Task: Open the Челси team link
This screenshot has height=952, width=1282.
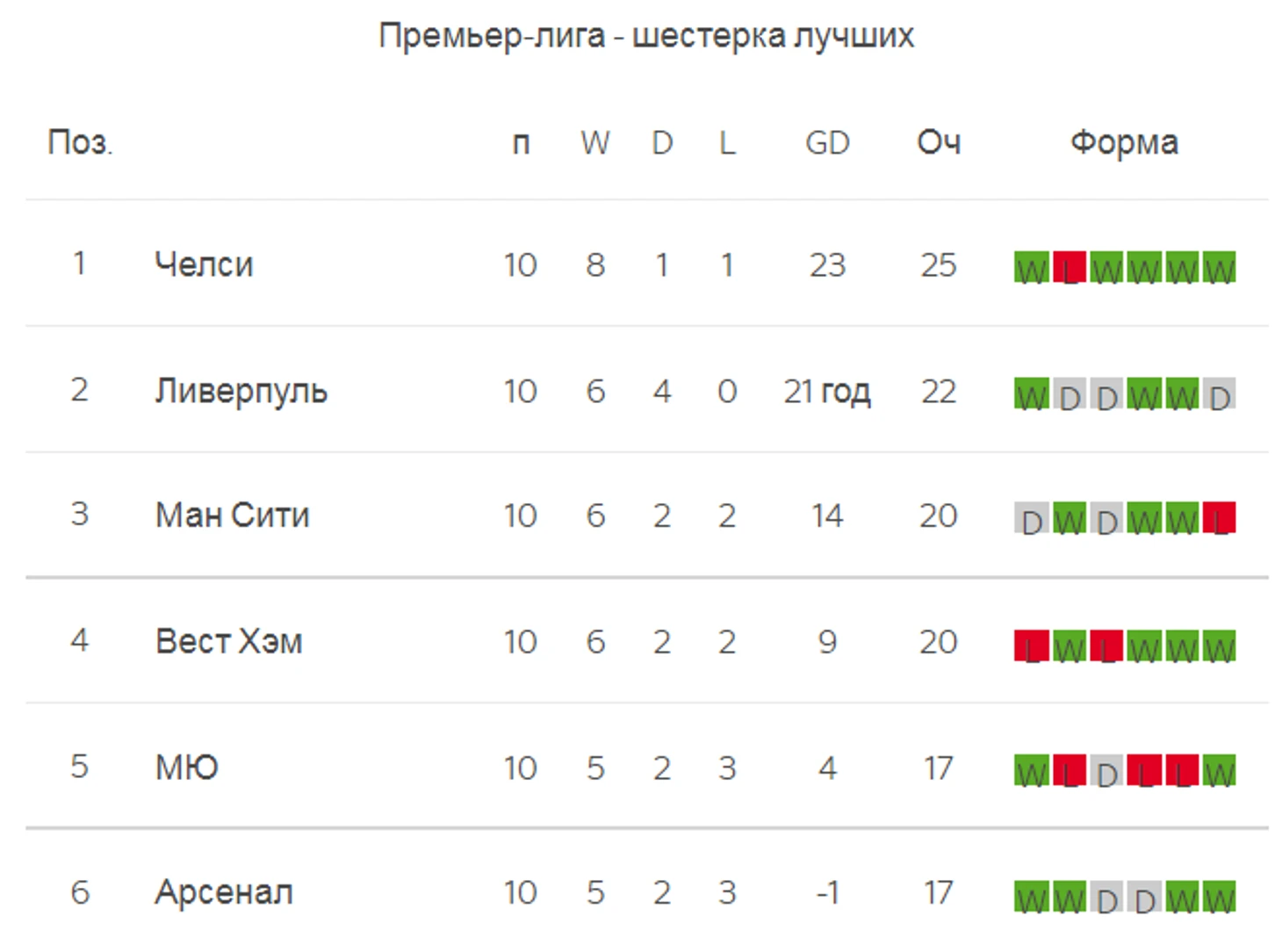Action: point(204,264)
